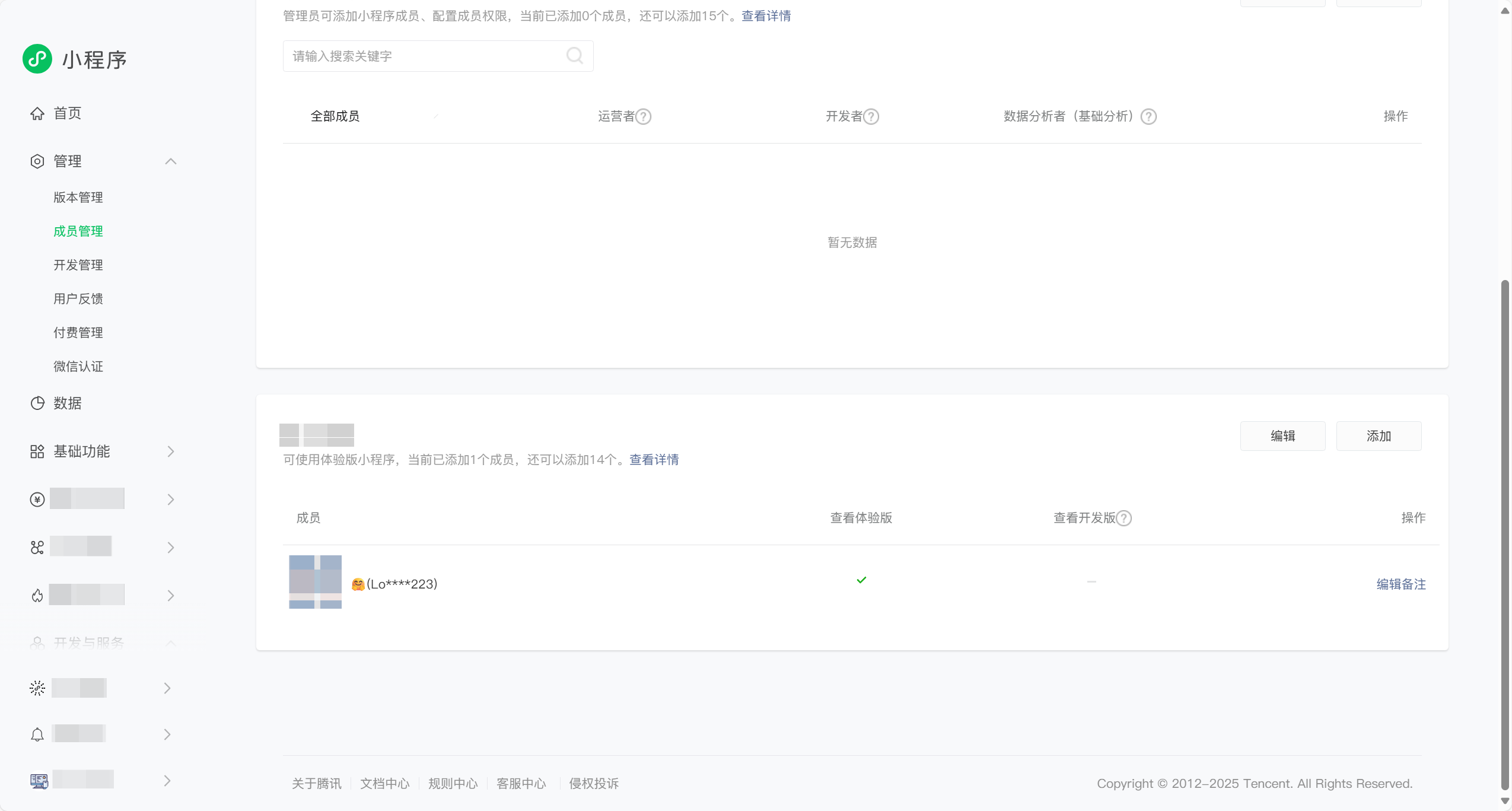This screenshot has height=811, width=1512.
Task: Click help icon beside 数据分析者
Action: [x=1148, y=116]
